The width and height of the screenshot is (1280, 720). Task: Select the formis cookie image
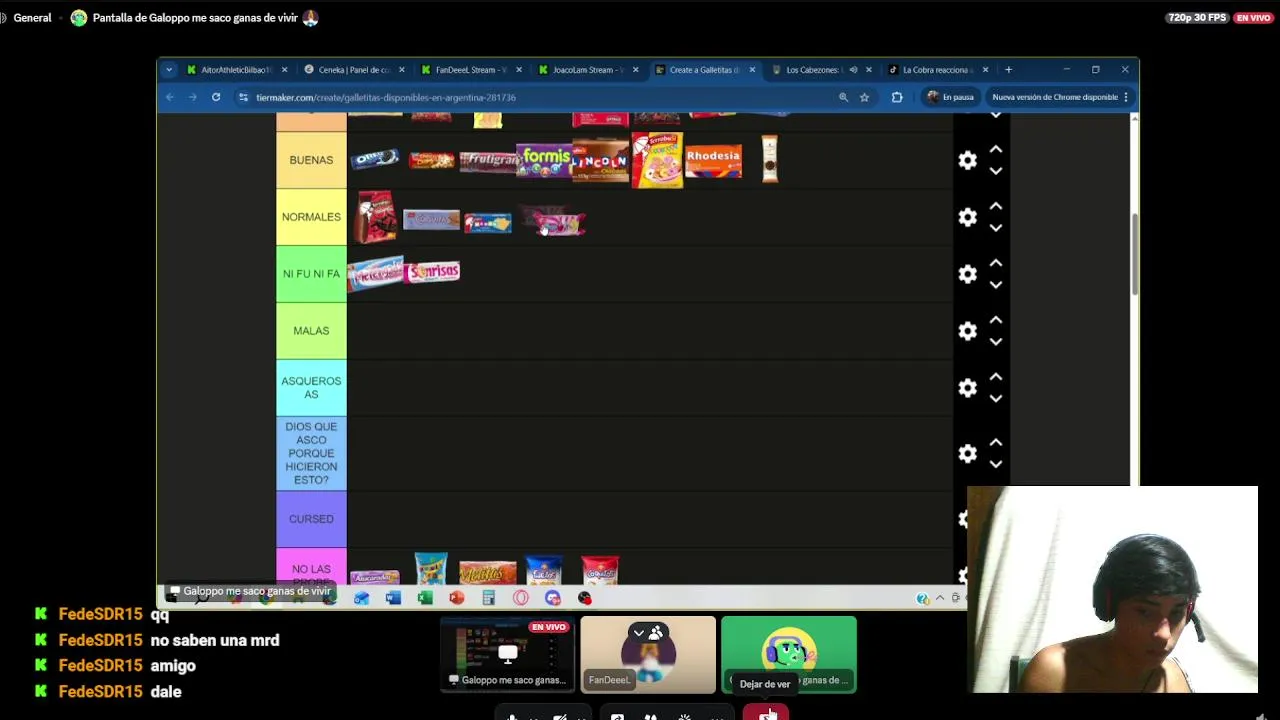545,160
